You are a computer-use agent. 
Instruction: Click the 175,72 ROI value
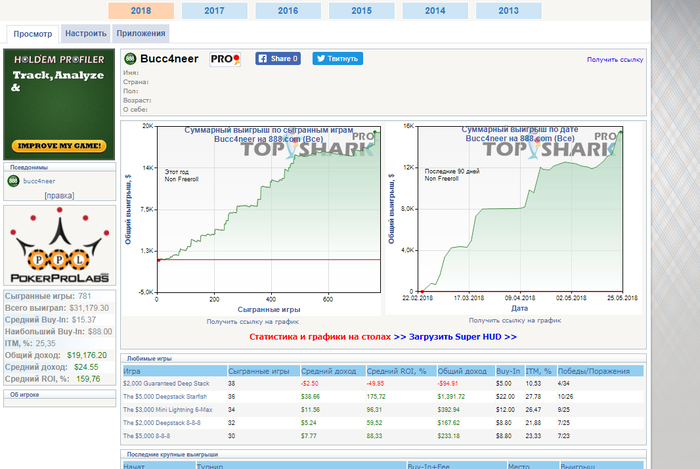click(376, 396)
